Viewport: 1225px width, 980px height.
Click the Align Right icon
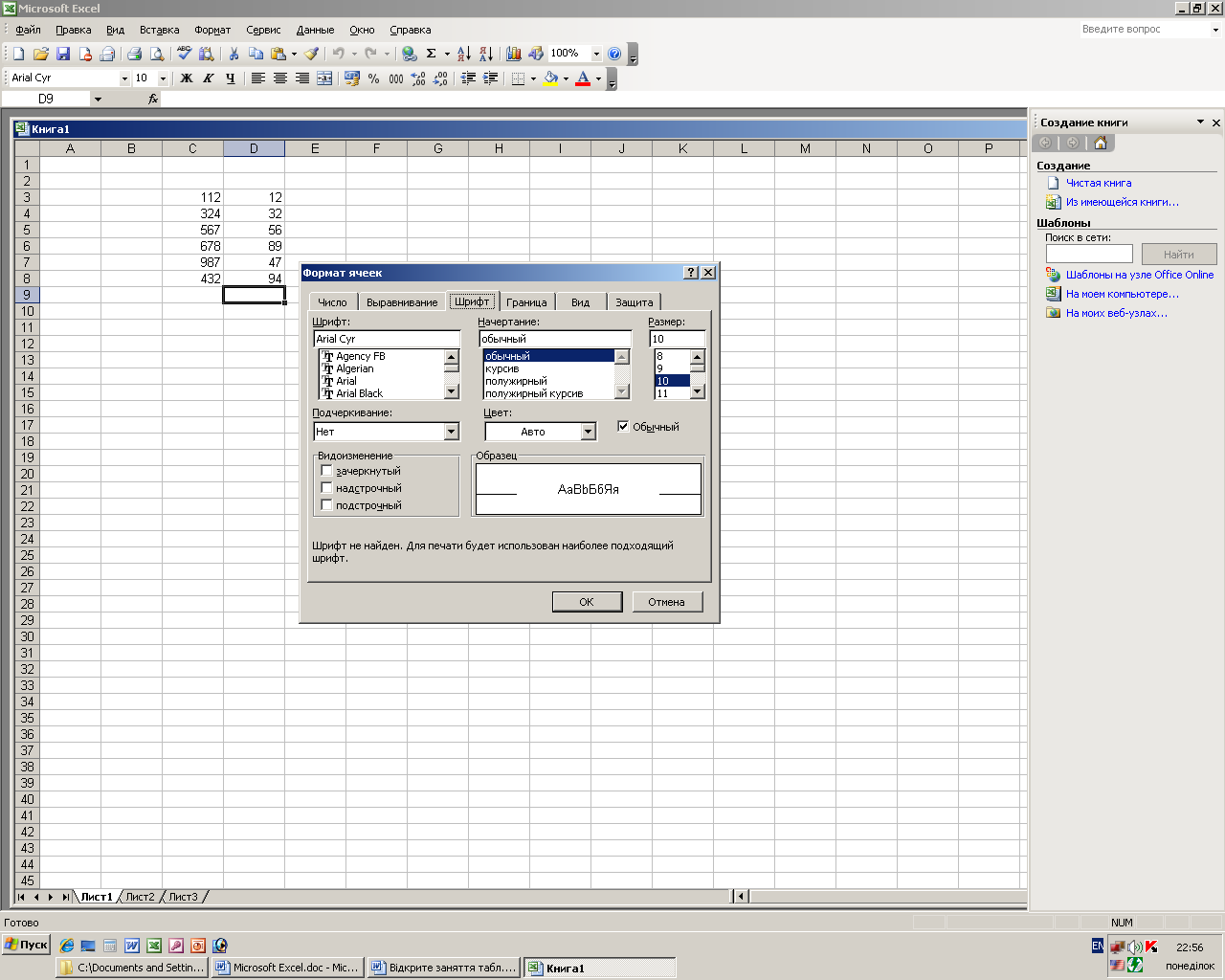click(301, 78)
